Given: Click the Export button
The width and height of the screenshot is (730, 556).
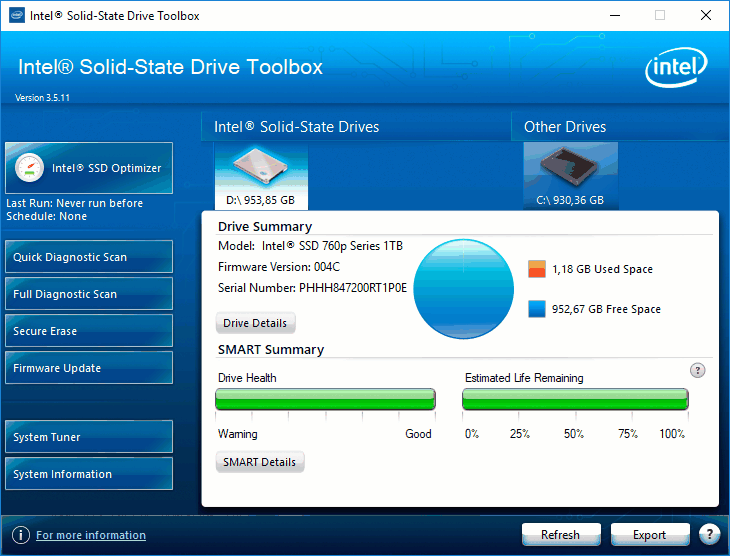Looking at the screenshot, I should (649, 535).
